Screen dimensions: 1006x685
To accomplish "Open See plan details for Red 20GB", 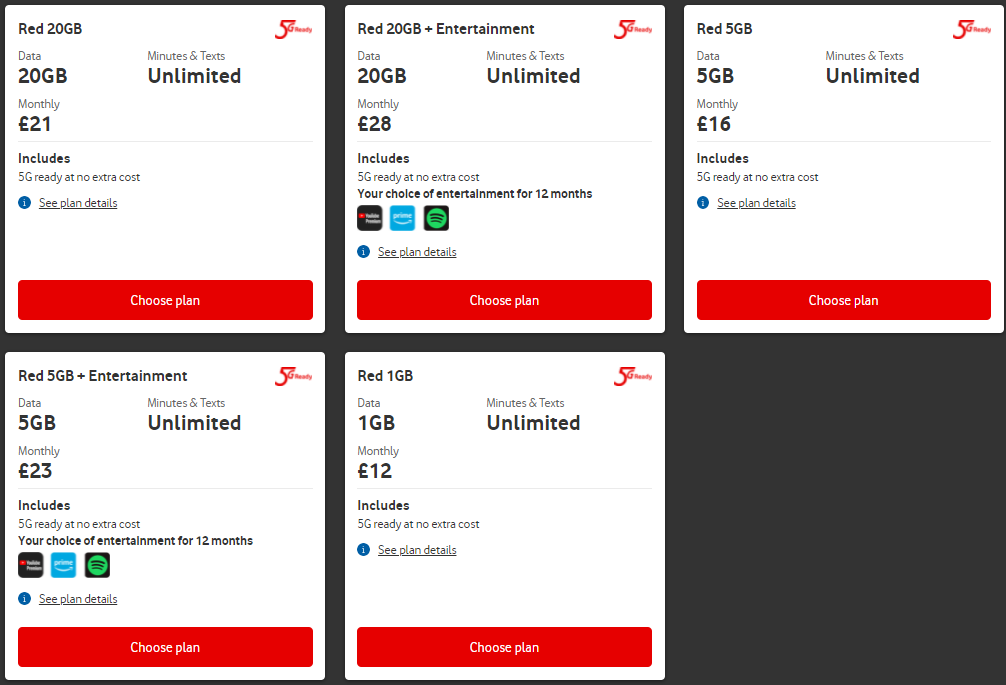I will click(x=78, y=203).
